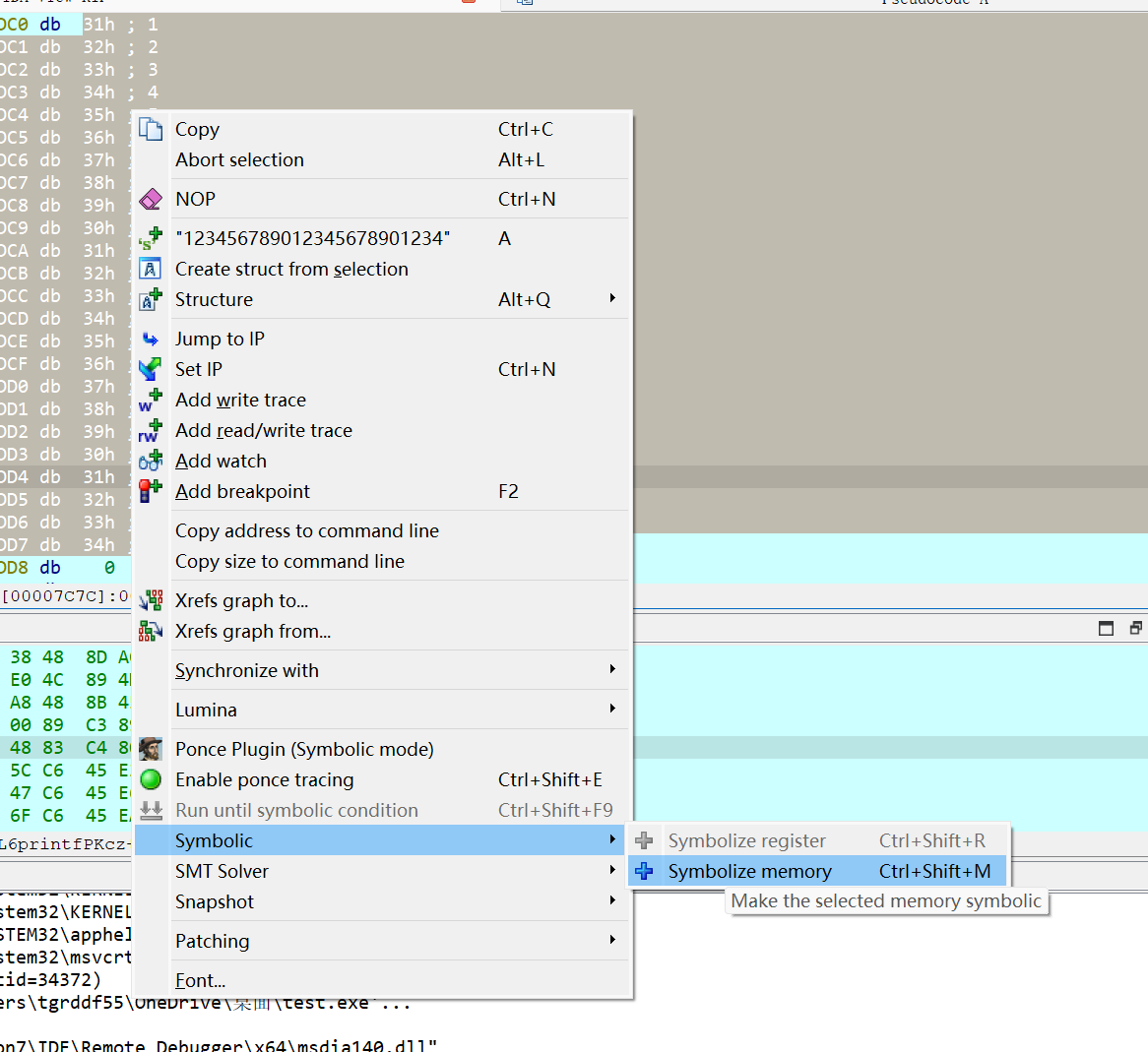1148x1052 pixels.
Task: Click the Set IP icon
Action: [151, 369]
